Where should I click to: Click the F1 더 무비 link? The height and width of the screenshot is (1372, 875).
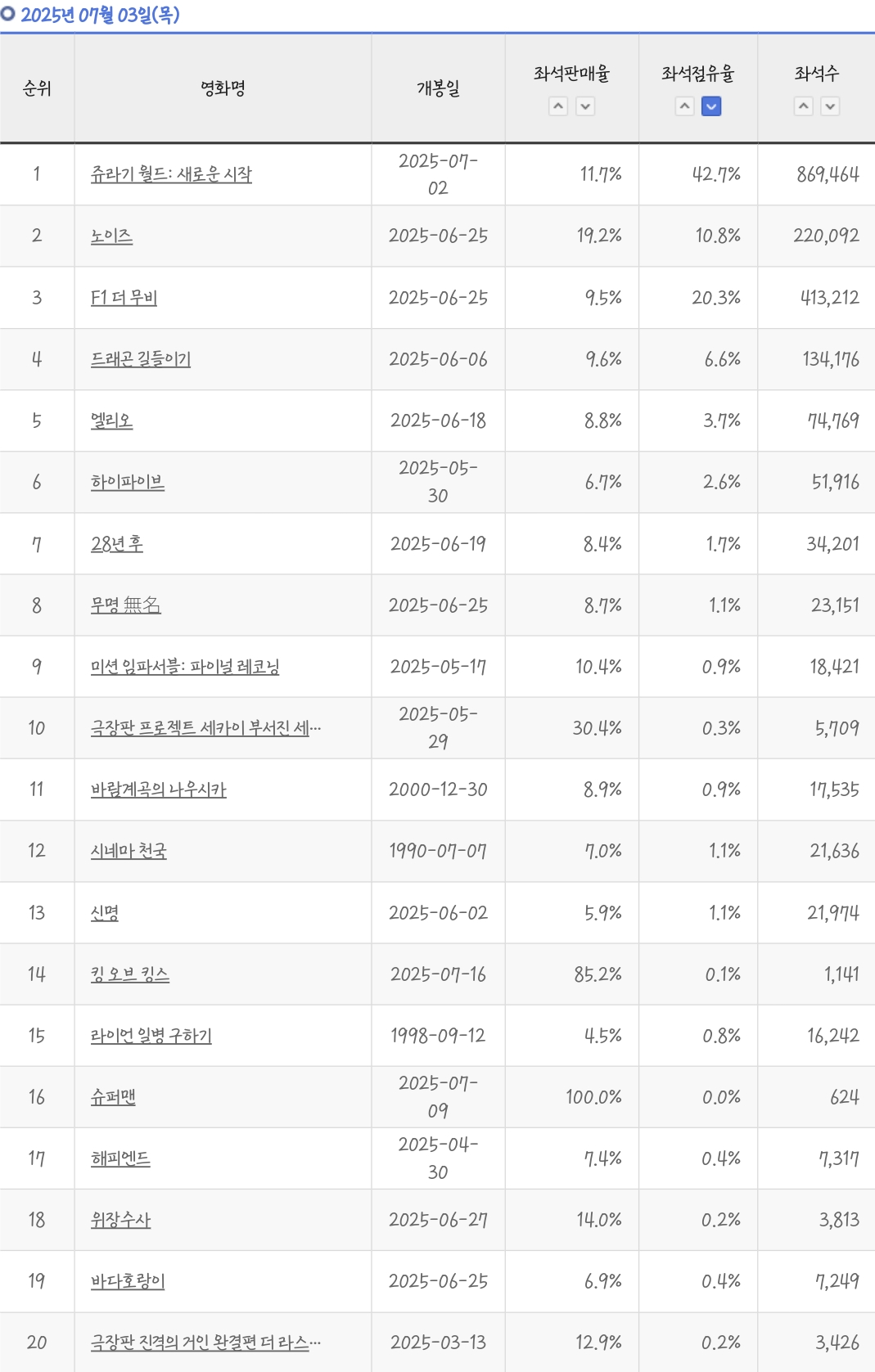[124, 298]
